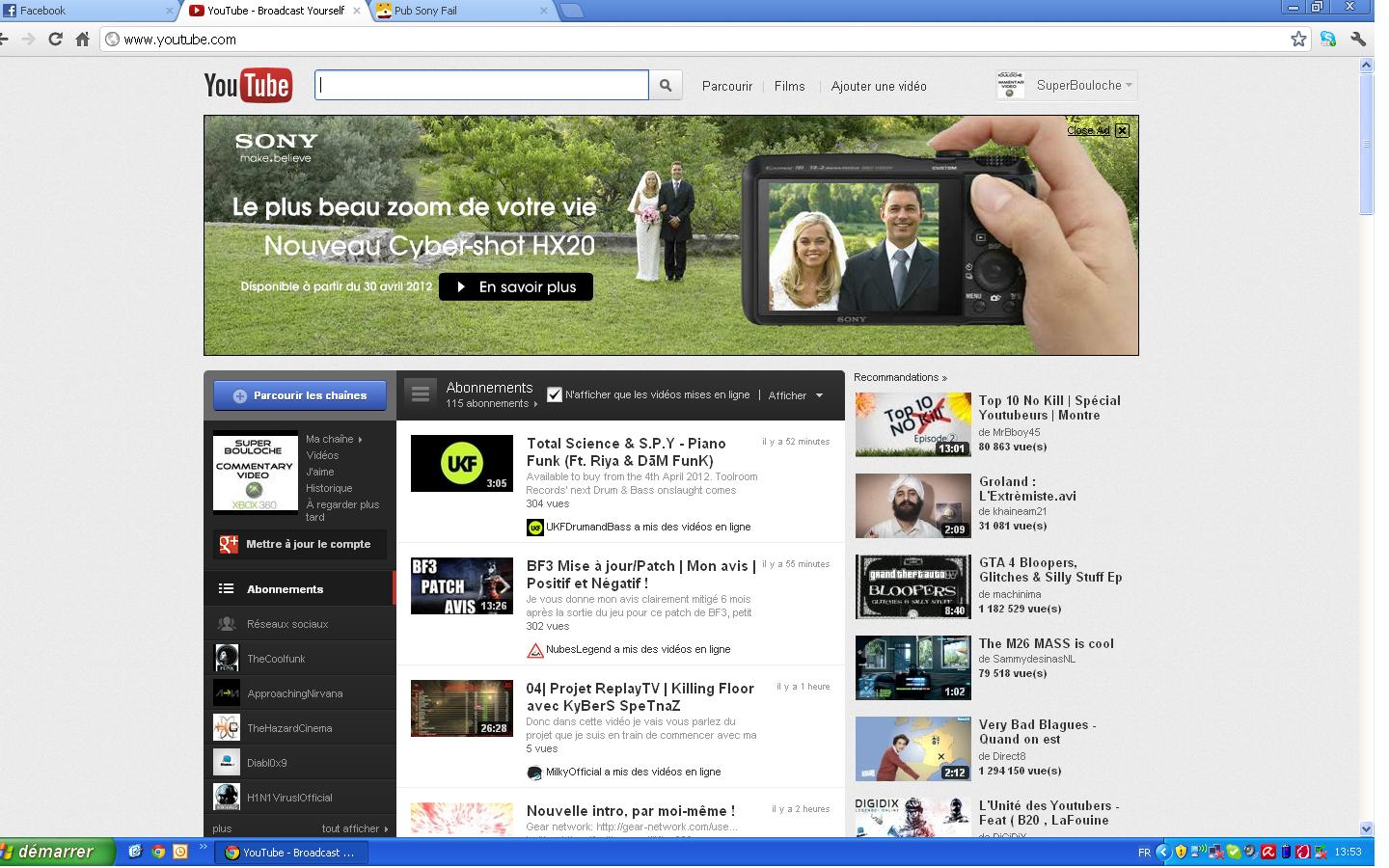The width and height of the screenshot is (1389, 868).
Task: Click Parcourir les chaînes button
Action: click(x=300, y=395)
